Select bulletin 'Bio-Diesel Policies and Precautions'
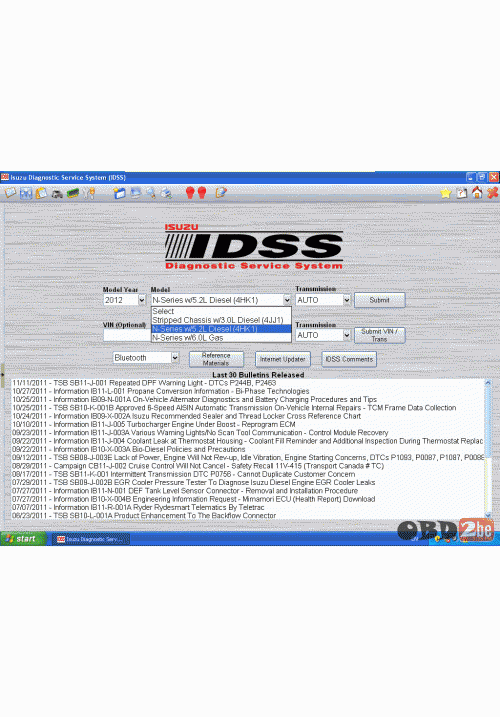Screen dimensions: 500x717 (x=129, y=449)
